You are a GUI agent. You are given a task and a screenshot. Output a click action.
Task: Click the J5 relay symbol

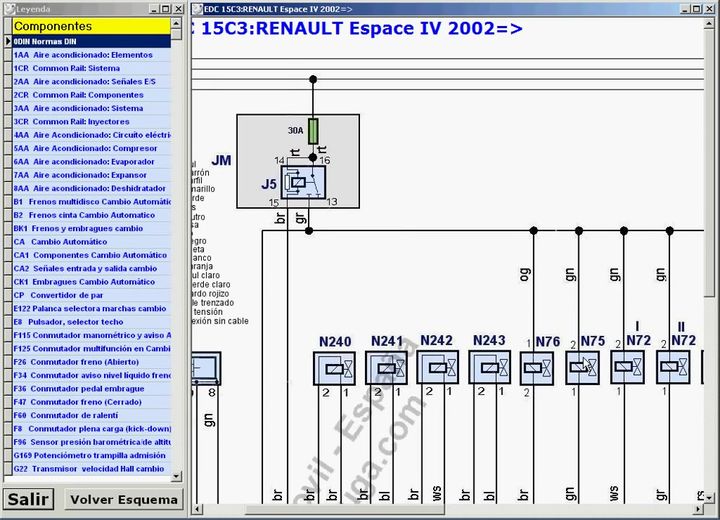(303, 182)
